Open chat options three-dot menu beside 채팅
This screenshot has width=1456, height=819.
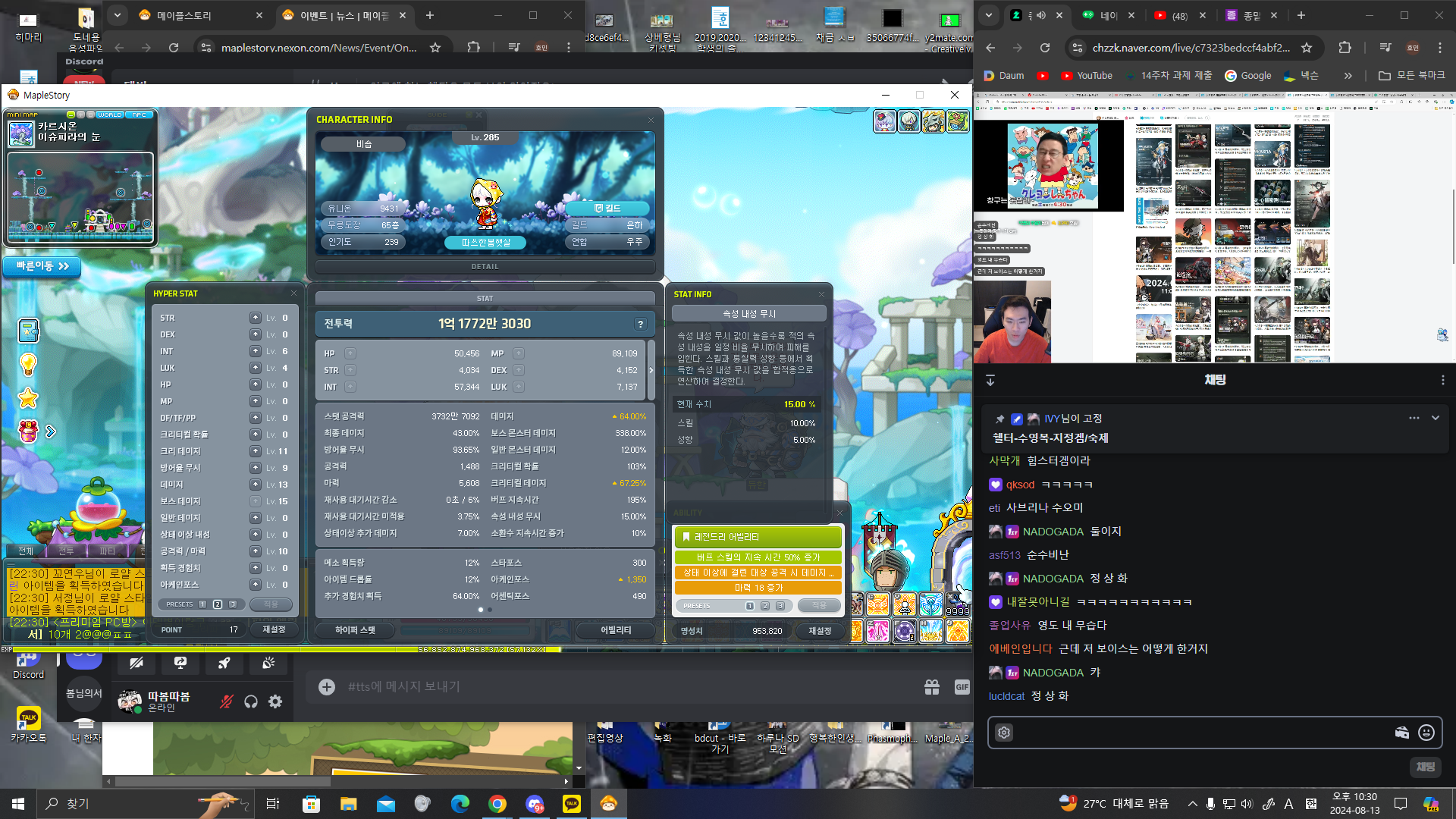coord(1442,380)
